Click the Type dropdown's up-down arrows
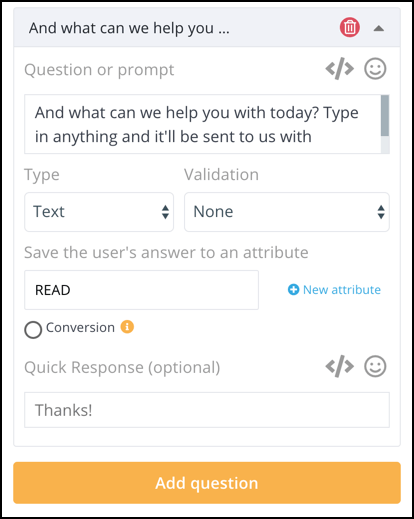This screenshot has width=414, height=519. [165, 212]
